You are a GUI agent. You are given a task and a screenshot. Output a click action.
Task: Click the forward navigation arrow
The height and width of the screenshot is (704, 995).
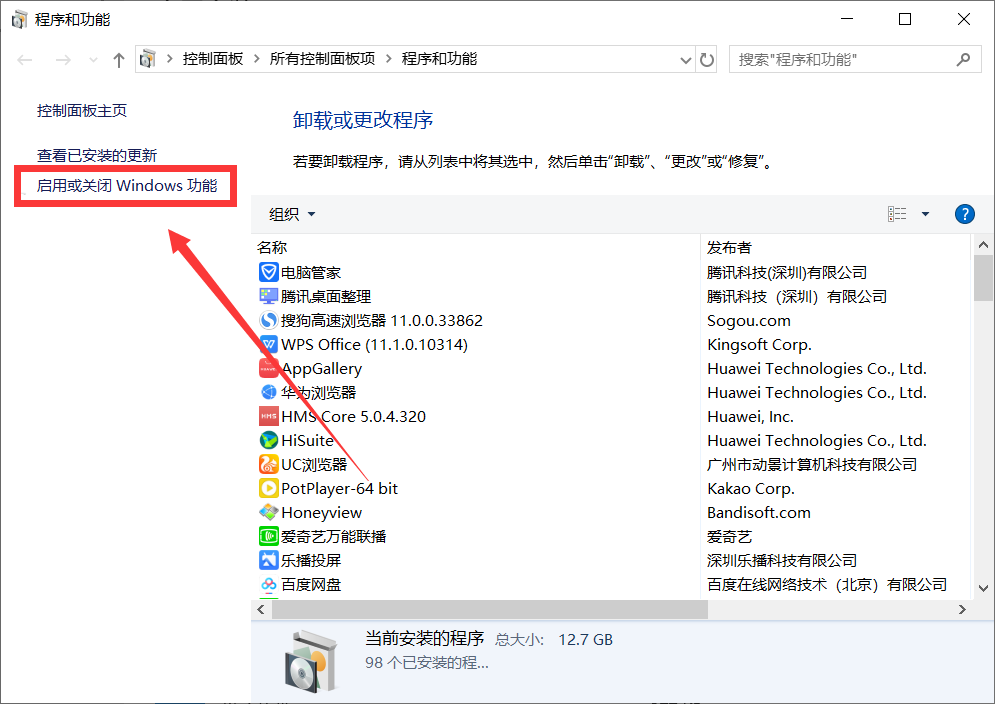[x=63, y=60]
